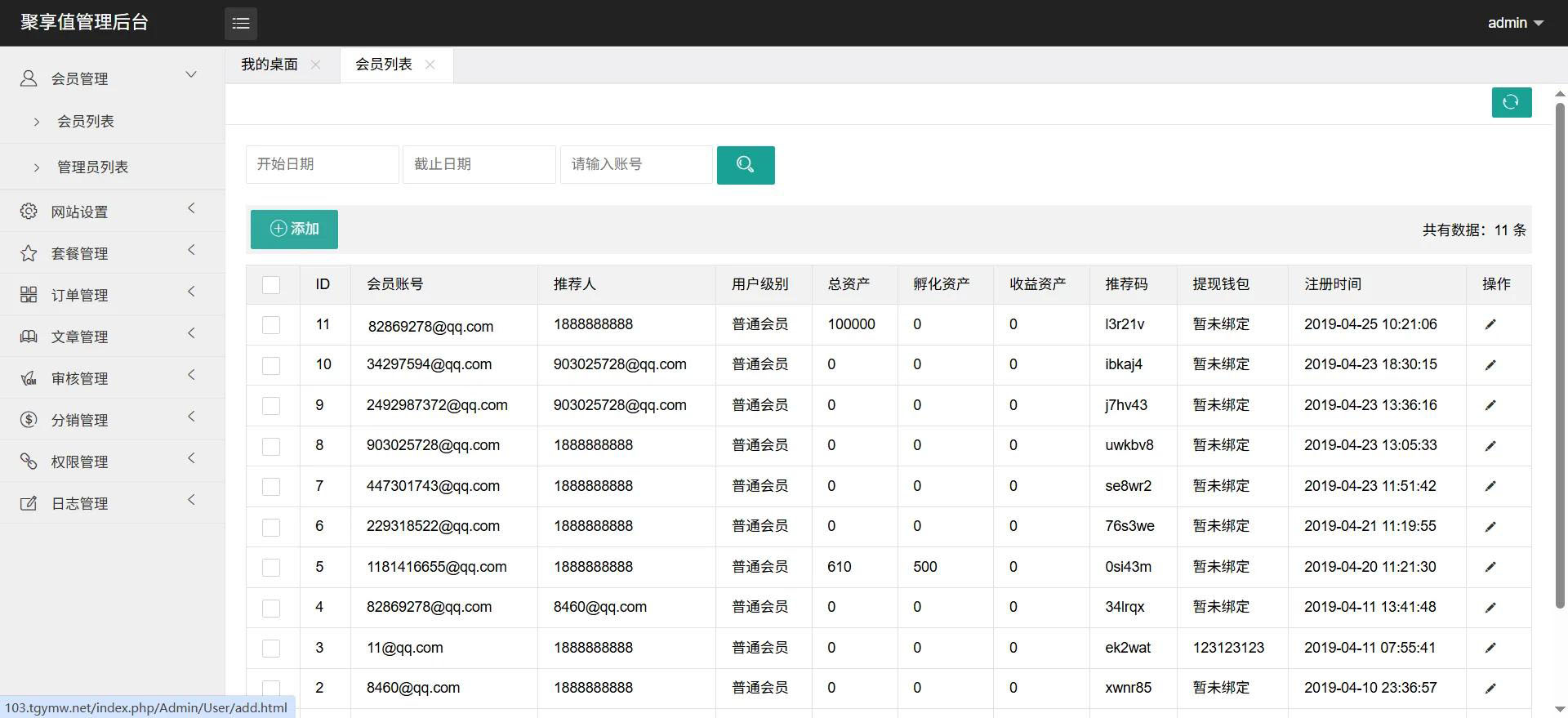This screenshot has width=1568, height=718.
Task: Close the 会员列表 tab with X
Action: click(x=430, y=65)
